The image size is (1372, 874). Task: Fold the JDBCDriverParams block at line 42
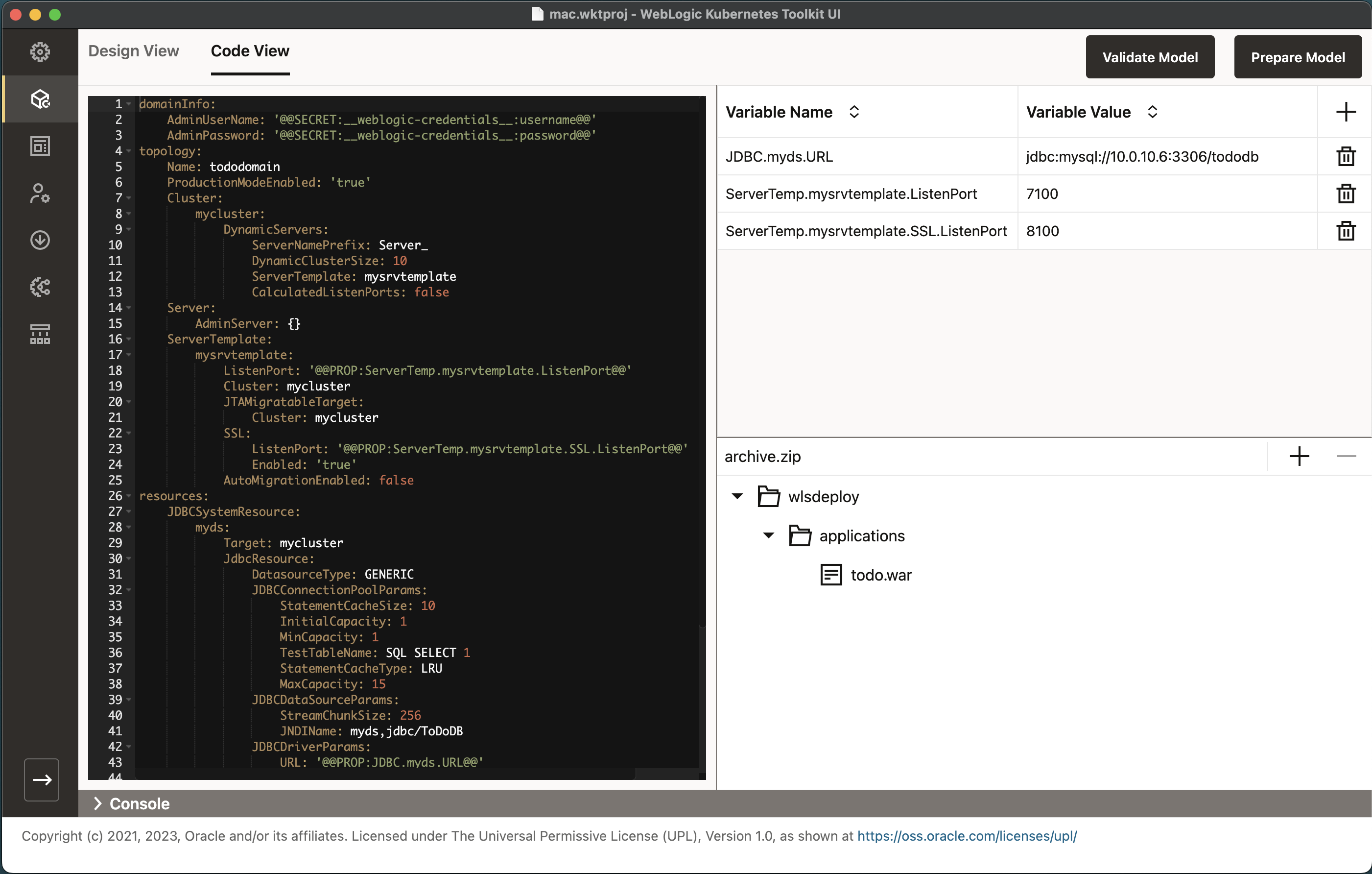(x=129, y=747)
